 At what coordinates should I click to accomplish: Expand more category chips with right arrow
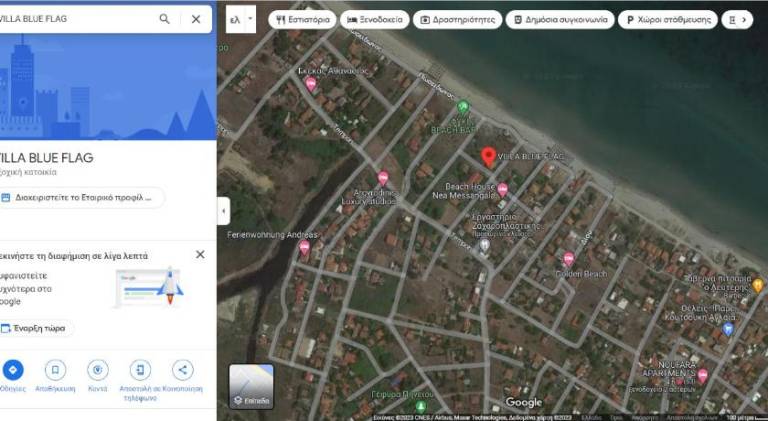[744, 20]
